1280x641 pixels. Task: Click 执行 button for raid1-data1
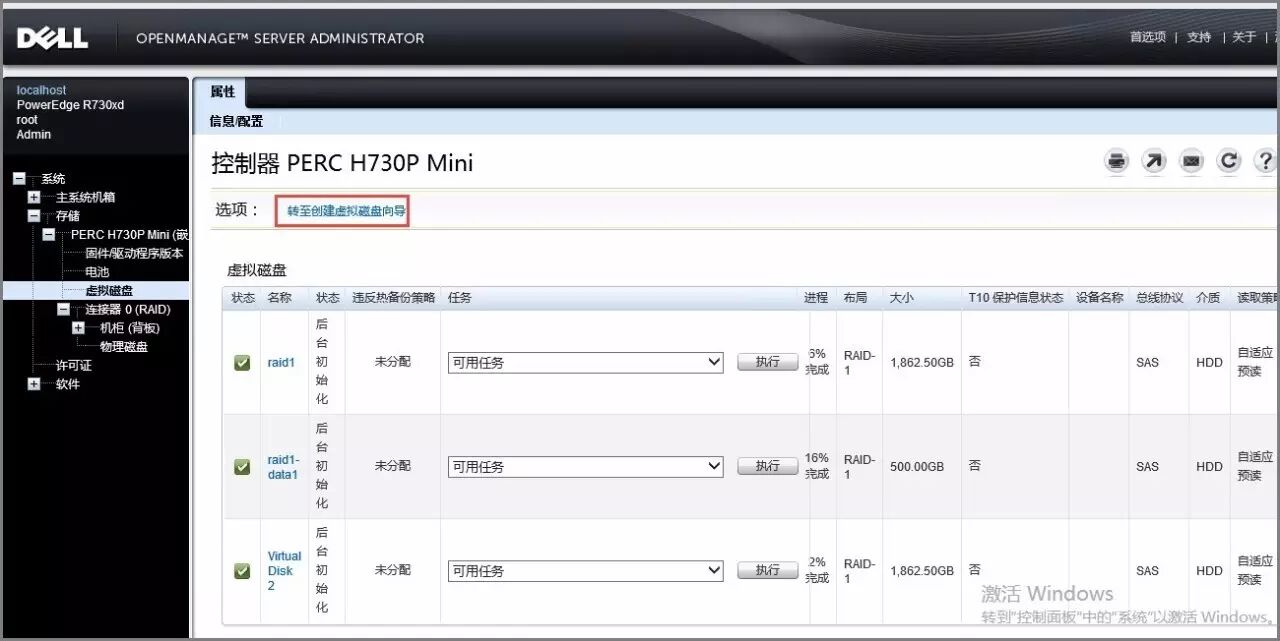(x=768, y=467)
